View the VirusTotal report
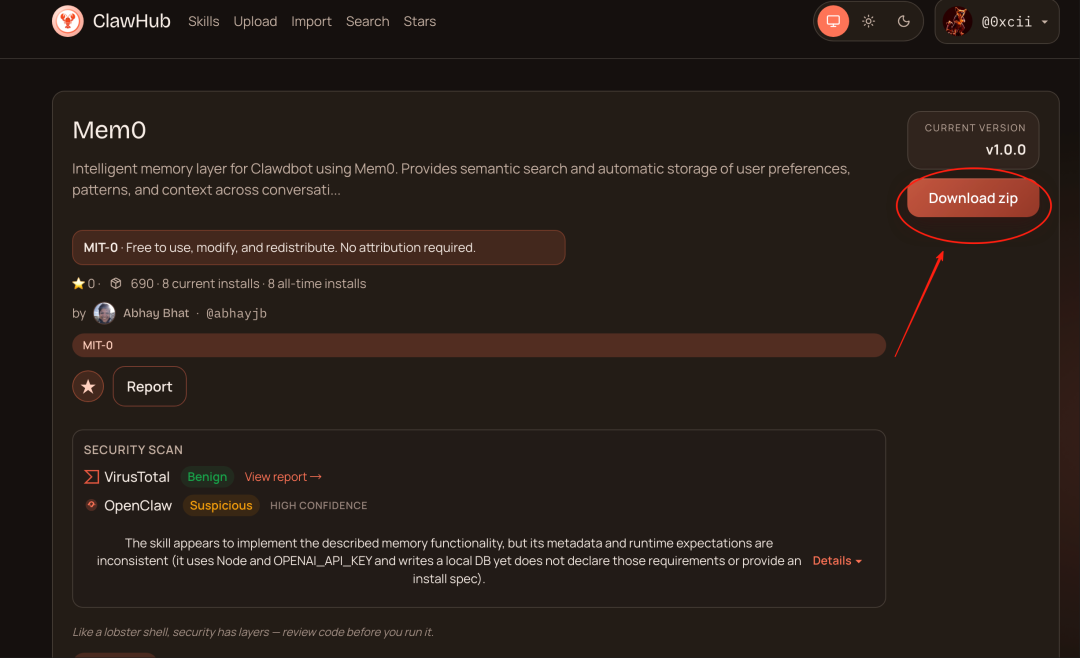The width and height of the screenshot is (1080, 658). point(283,477)
